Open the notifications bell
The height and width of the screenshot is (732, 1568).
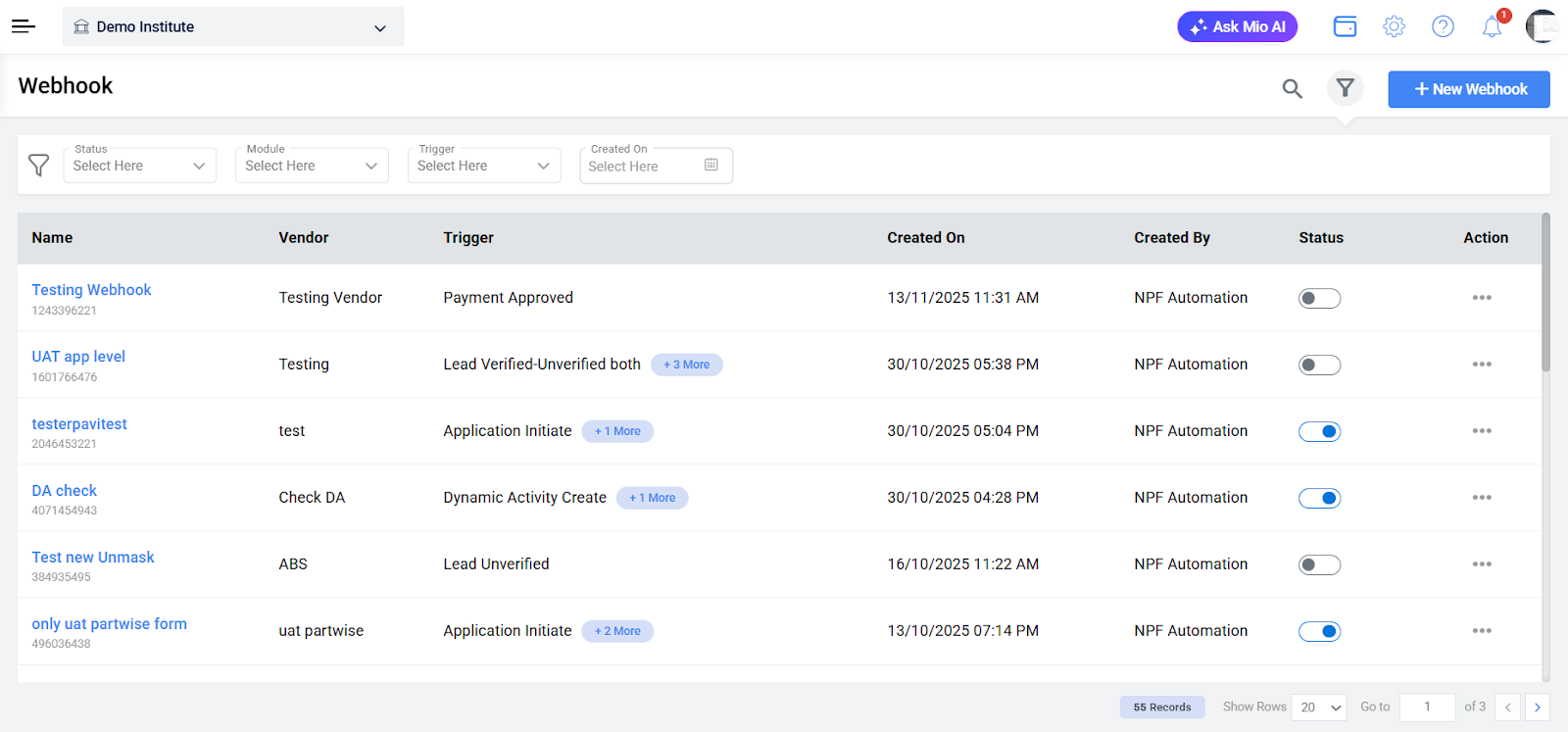click(1492, 26)
